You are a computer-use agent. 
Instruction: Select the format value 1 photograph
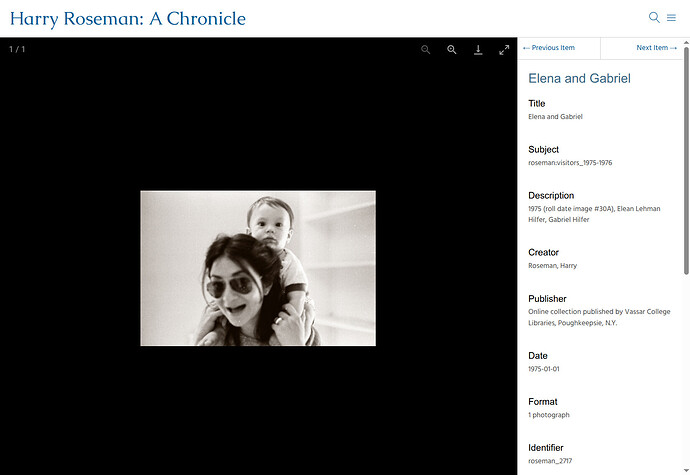tap(549, 415)
